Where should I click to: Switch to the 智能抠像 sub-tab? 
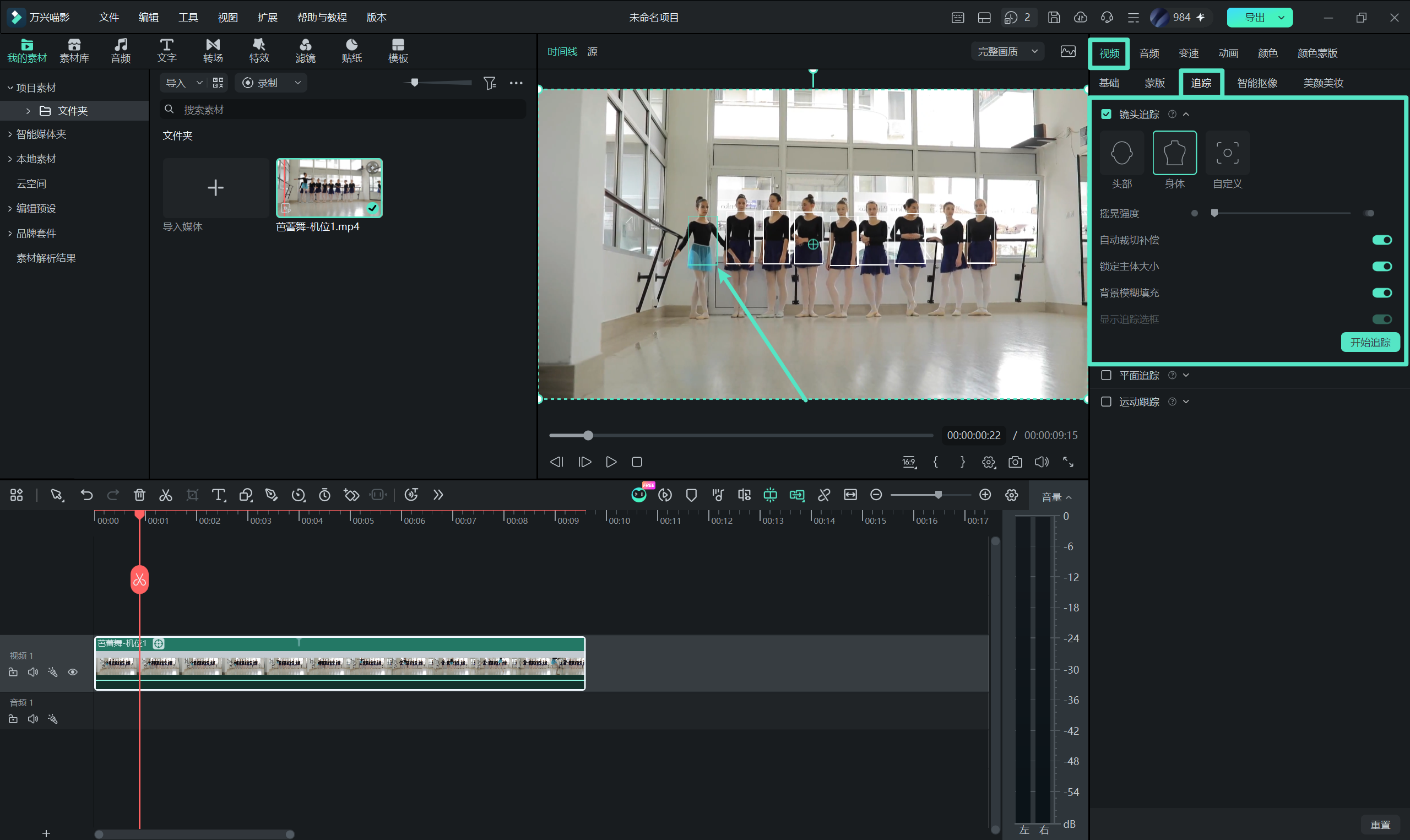tap(1257, 83)
